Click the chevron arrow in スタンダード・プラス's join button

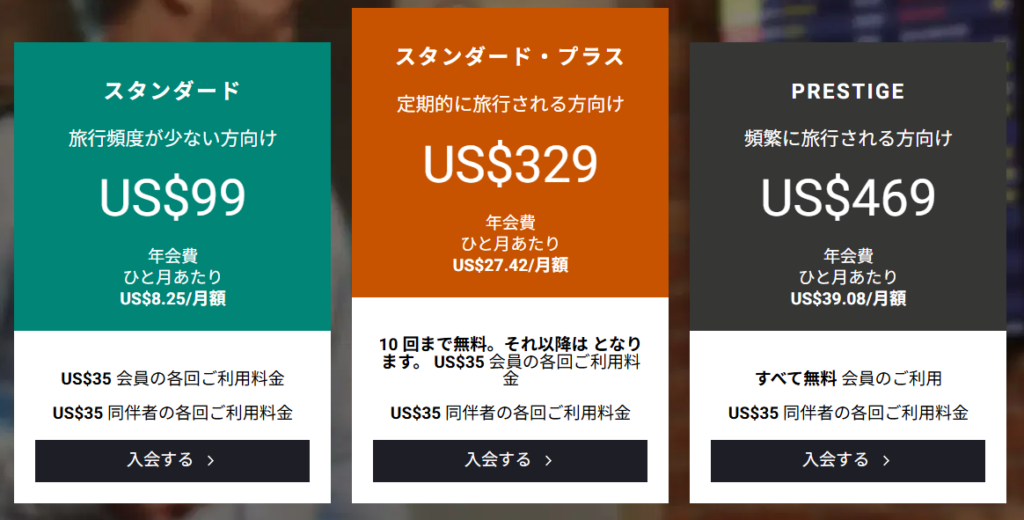click(548, 461)
